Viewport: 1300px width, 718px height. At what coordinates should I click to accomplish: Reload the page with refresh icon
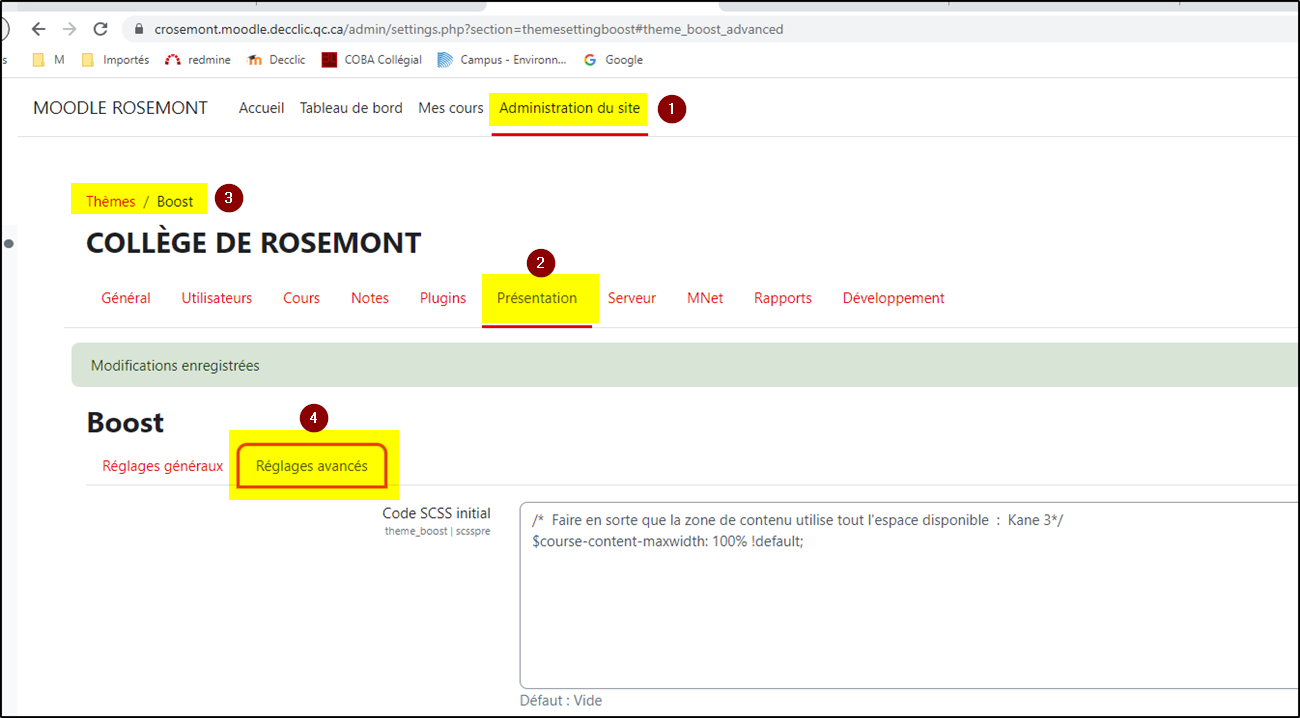click(100, 29)
